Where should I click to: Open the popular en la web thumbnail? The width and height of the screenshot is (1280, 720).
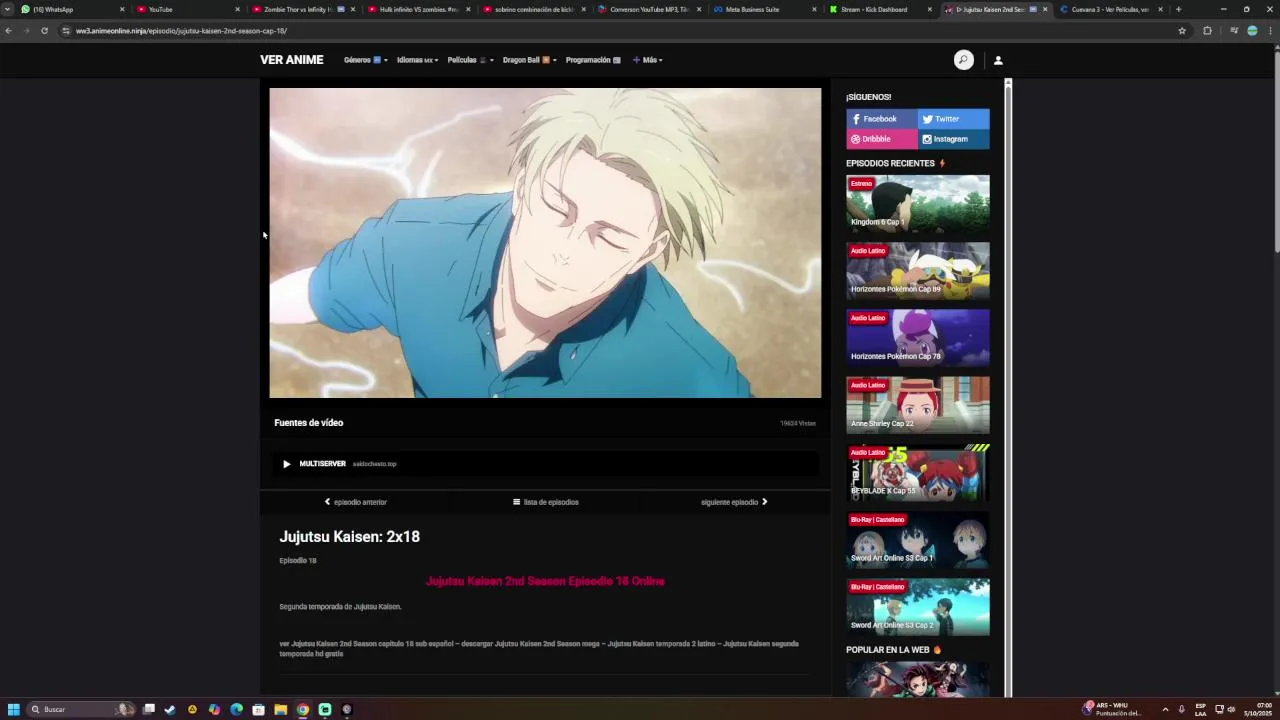pyautogui.click(x=918, y=679)
